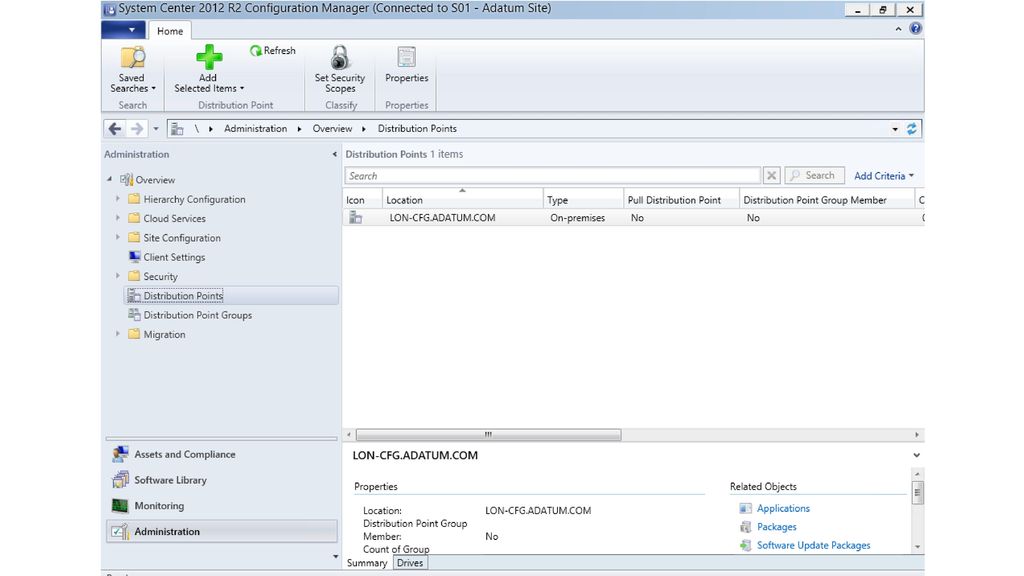Select the Distribution Points tree item
1024x576 pixels.
pos(231,296)
